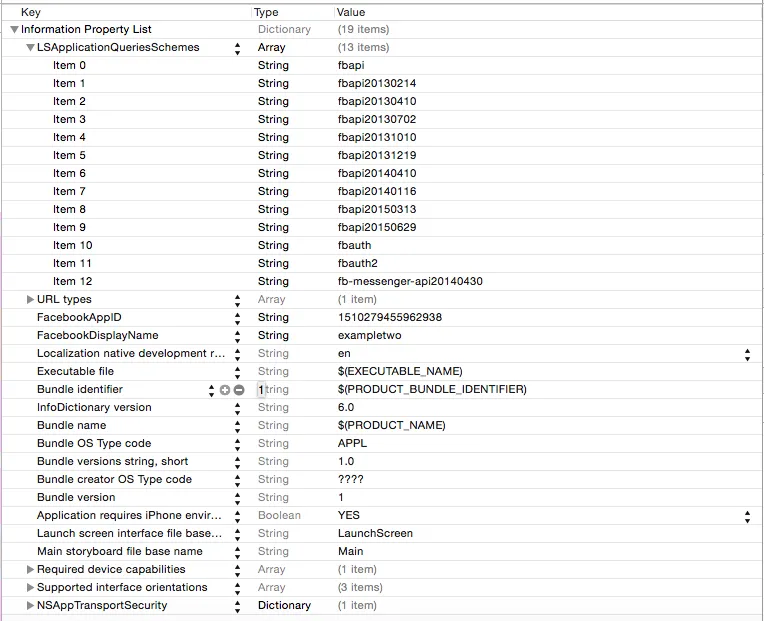This screenshot has width=764, height=621.
Task: Open key stepper for Bundle versions string, short
Action: (237, 462)
